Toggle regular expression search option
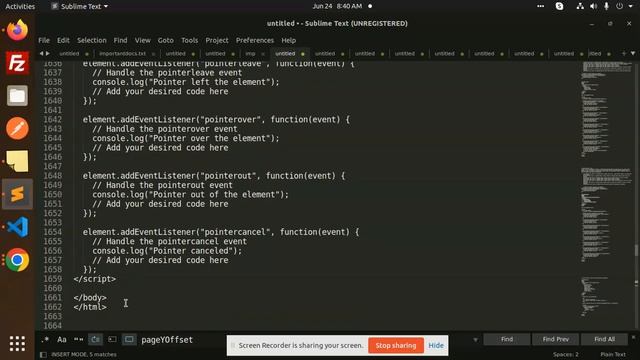This screenshot has height=360, width=640. [x=45, y=340]
